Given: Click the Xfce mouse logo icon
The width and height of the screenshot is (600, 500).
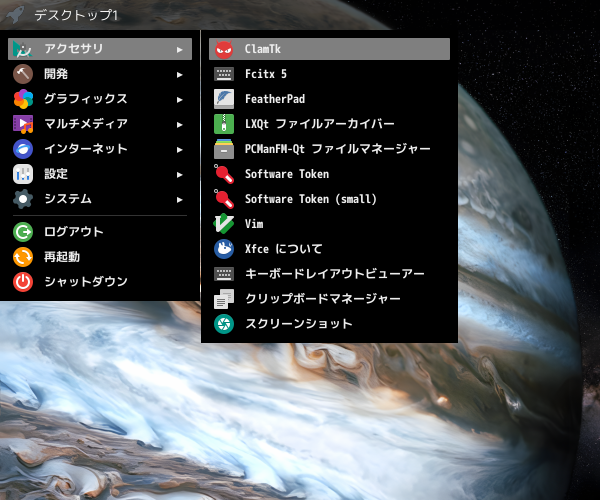Looking at the screenshot, I should click(223, 249).
